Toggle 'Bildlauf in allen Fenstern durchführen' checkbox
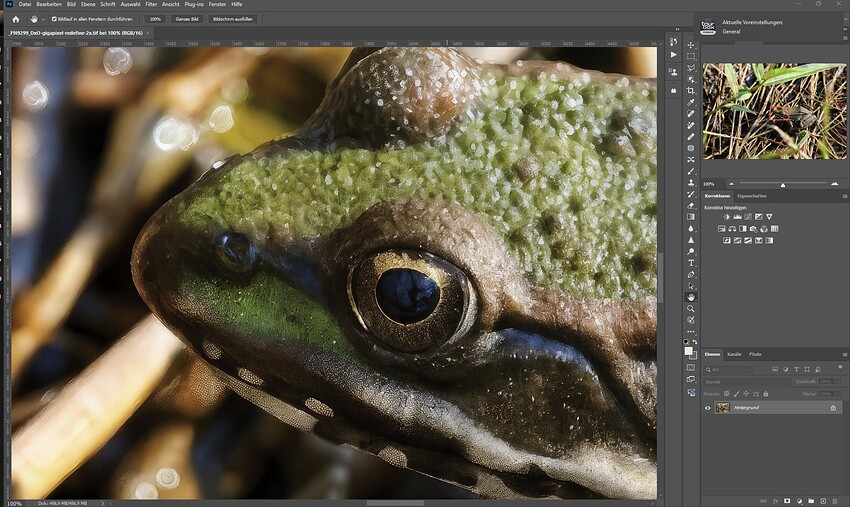Viewport: 850px width, 507px height. tap(54, 19)
